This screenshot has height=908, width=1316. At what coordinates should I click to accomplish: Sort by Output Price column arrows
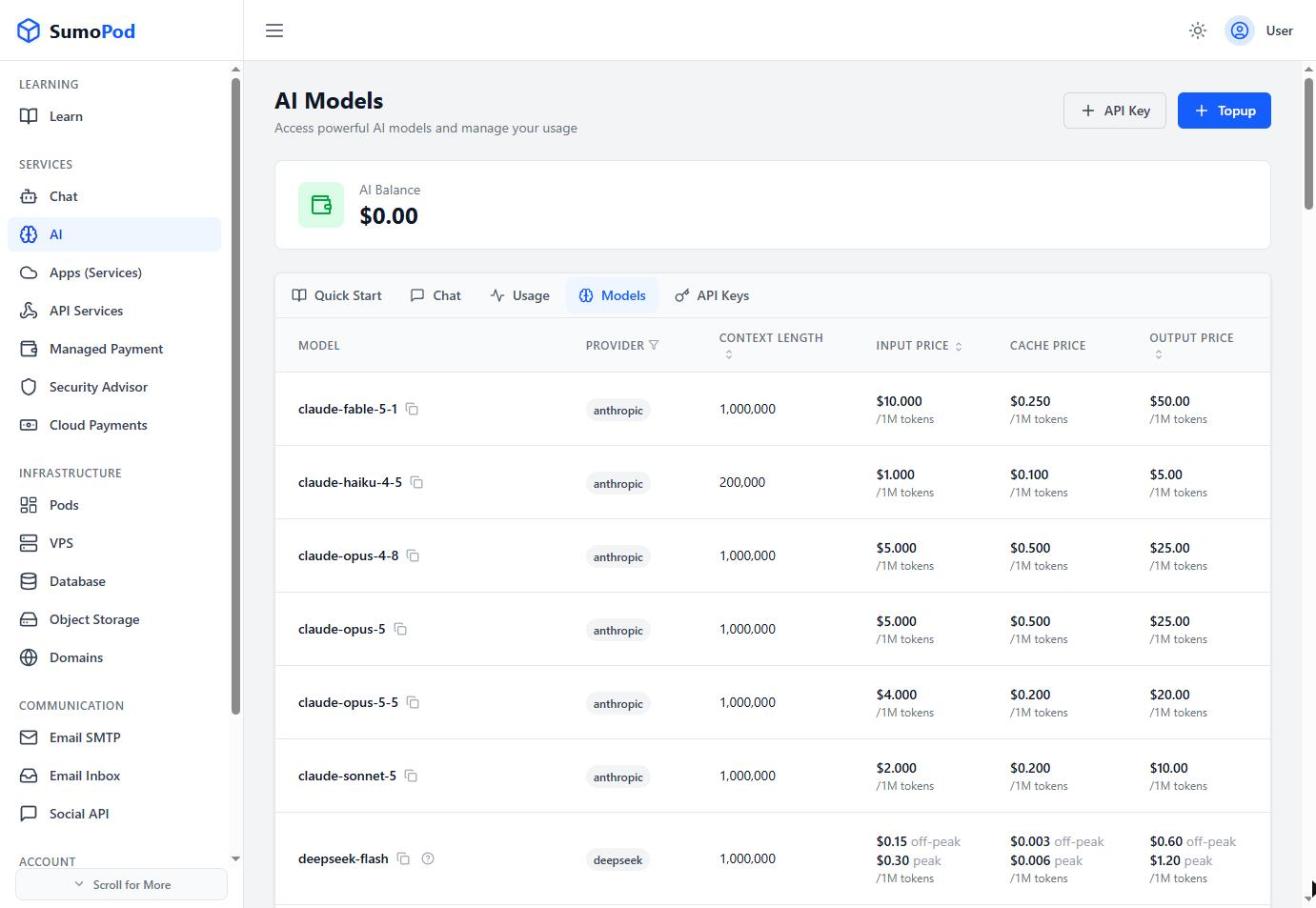(x=1158, y=355)
